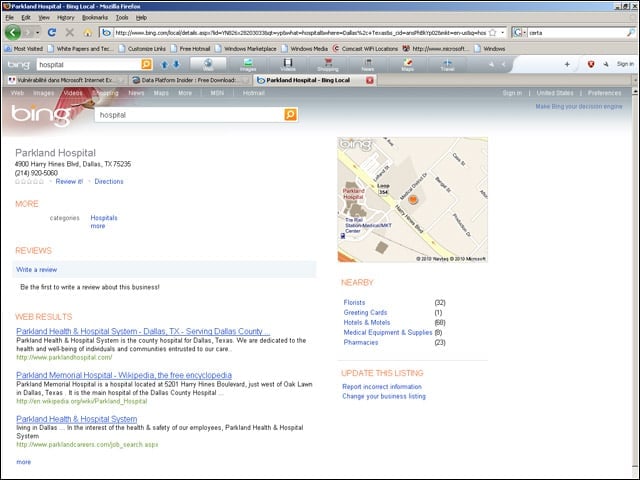Bookmark this page with the star icon
640x480 pixels.
point(493,33)
